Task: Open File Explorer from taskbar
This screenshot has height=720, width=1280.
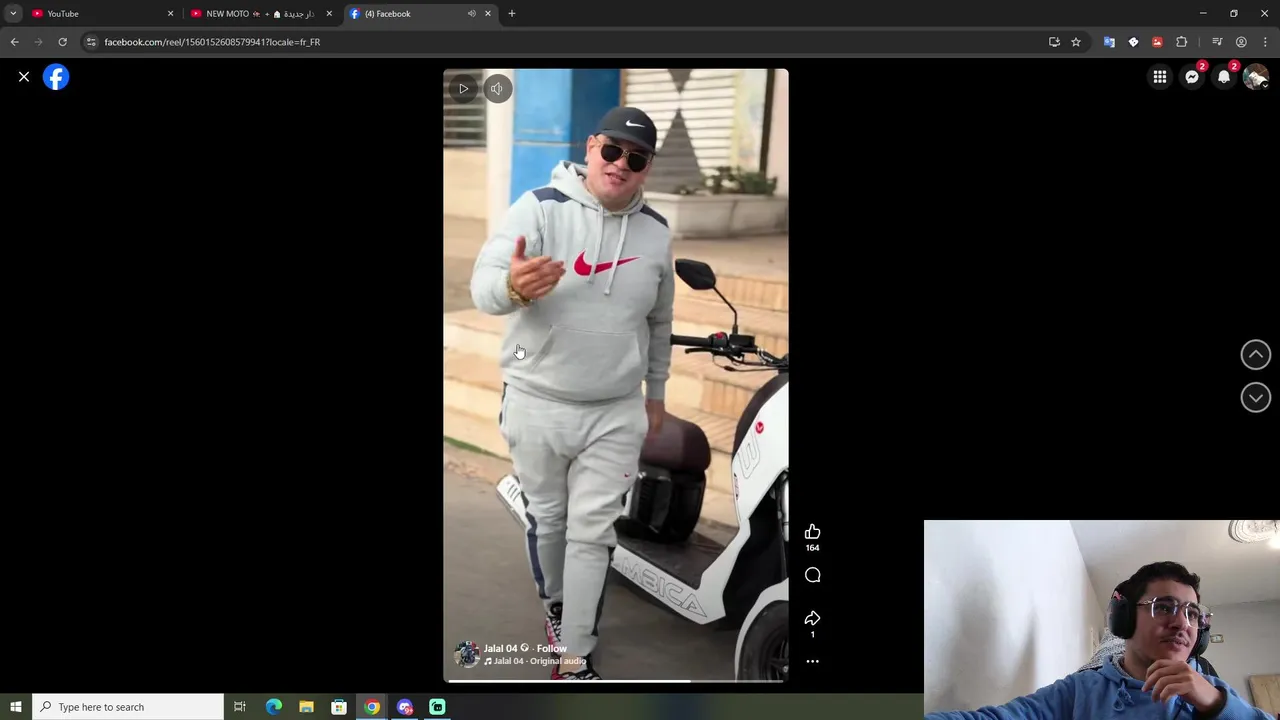Action: coord(306,707)
